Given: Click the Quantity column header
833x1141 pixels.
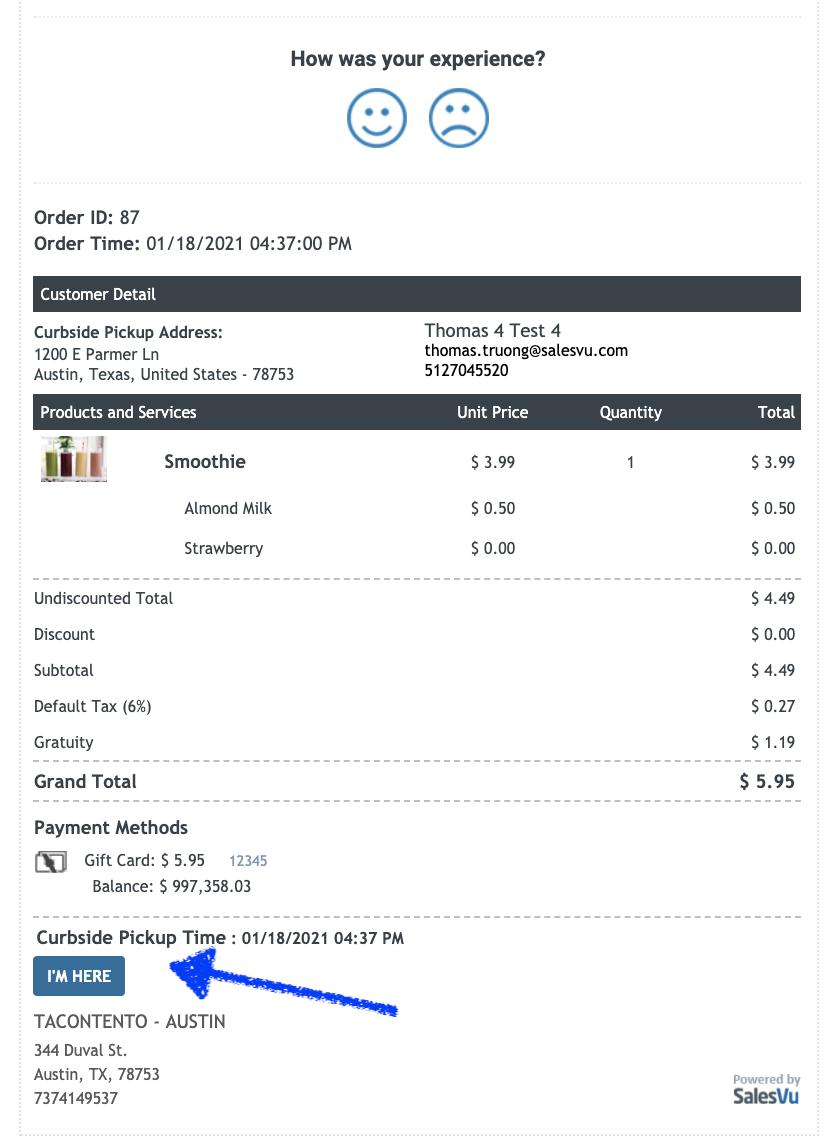Looking at the screenshot, I should (630, 412).
